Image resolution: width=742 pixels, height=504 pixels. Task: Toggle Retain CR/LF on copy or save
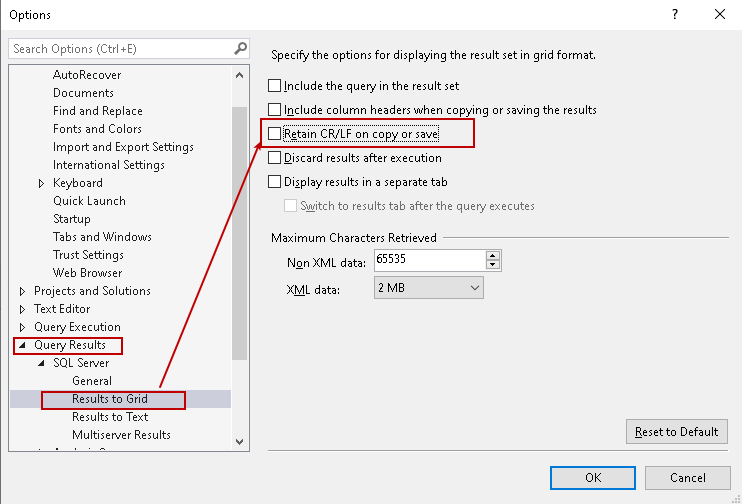pos(275,133)
